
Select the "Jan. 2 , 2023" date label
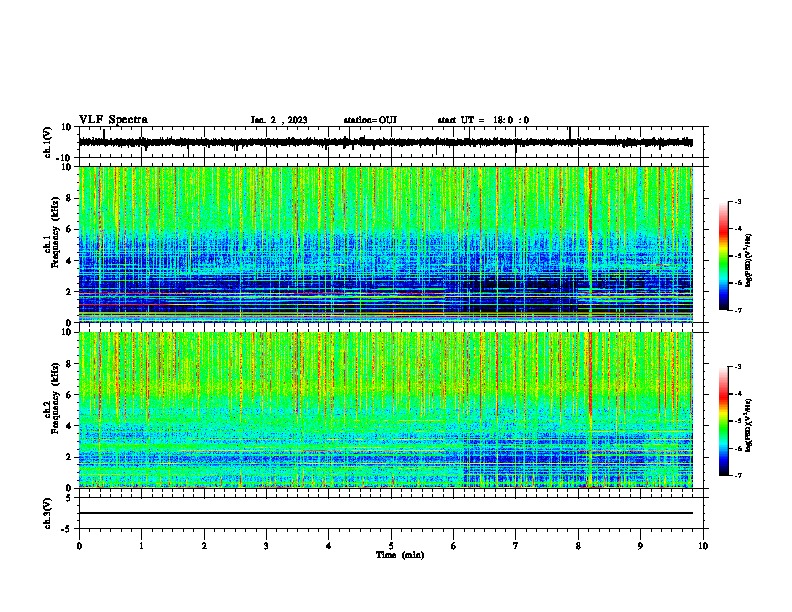pos(279,120)
